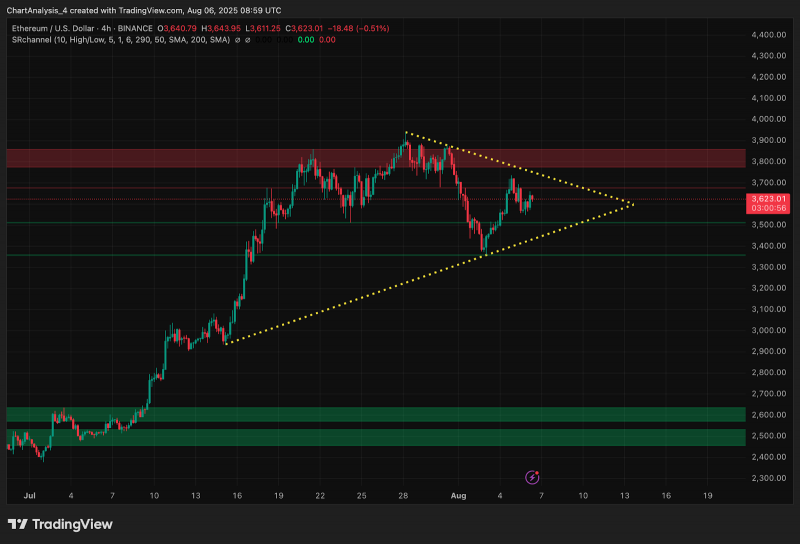This screenshot has height=544, width=800.
Task: Click the red 3,623.01 current price tag
Action: click(768, 199)
